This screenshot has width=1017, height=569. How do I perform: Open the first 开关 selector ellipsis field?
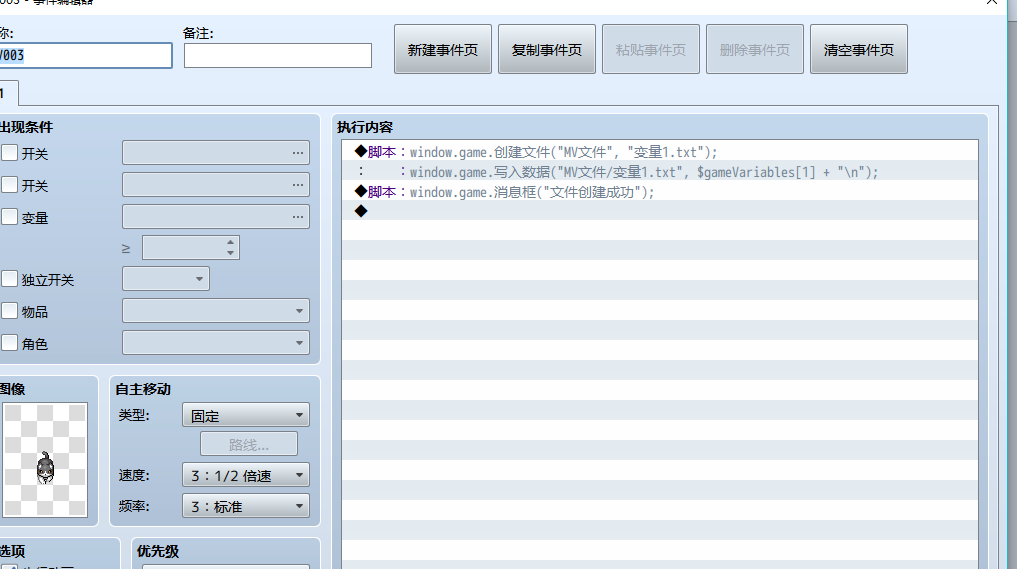(x=215, y=153)
